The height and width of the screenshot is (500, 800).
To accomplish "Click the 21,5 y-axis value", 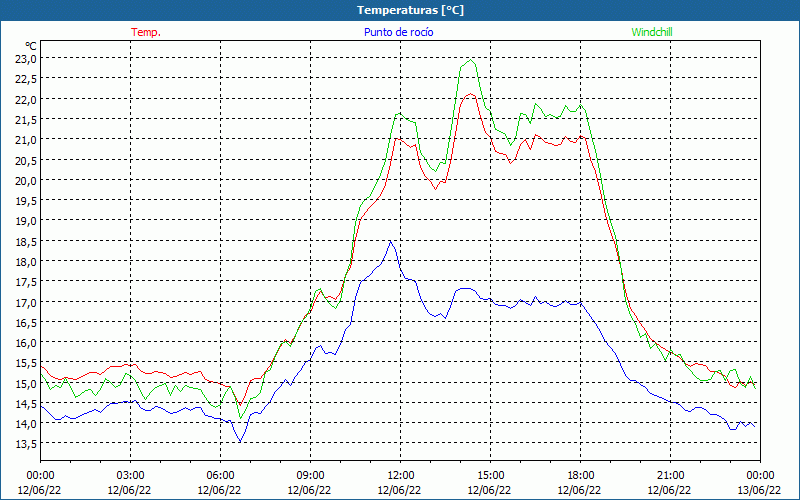I will coord(26,120).
